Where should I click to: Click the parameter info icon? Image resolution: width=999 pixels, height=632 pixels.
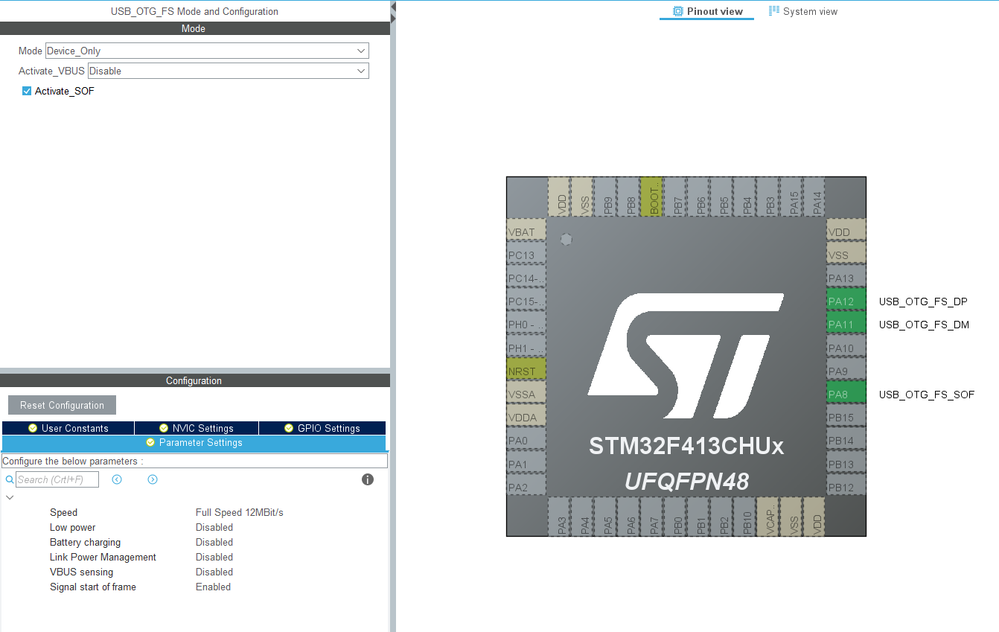coord(368,480)
